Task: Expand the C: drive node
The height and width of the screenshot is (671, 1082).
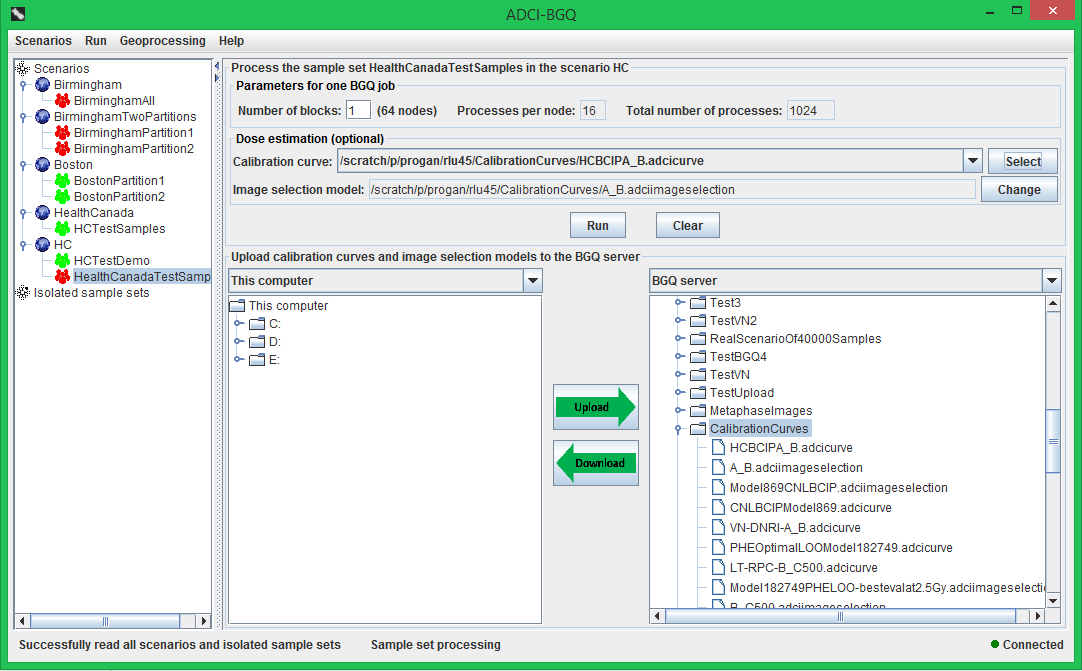Action: (x=238, y=324)
